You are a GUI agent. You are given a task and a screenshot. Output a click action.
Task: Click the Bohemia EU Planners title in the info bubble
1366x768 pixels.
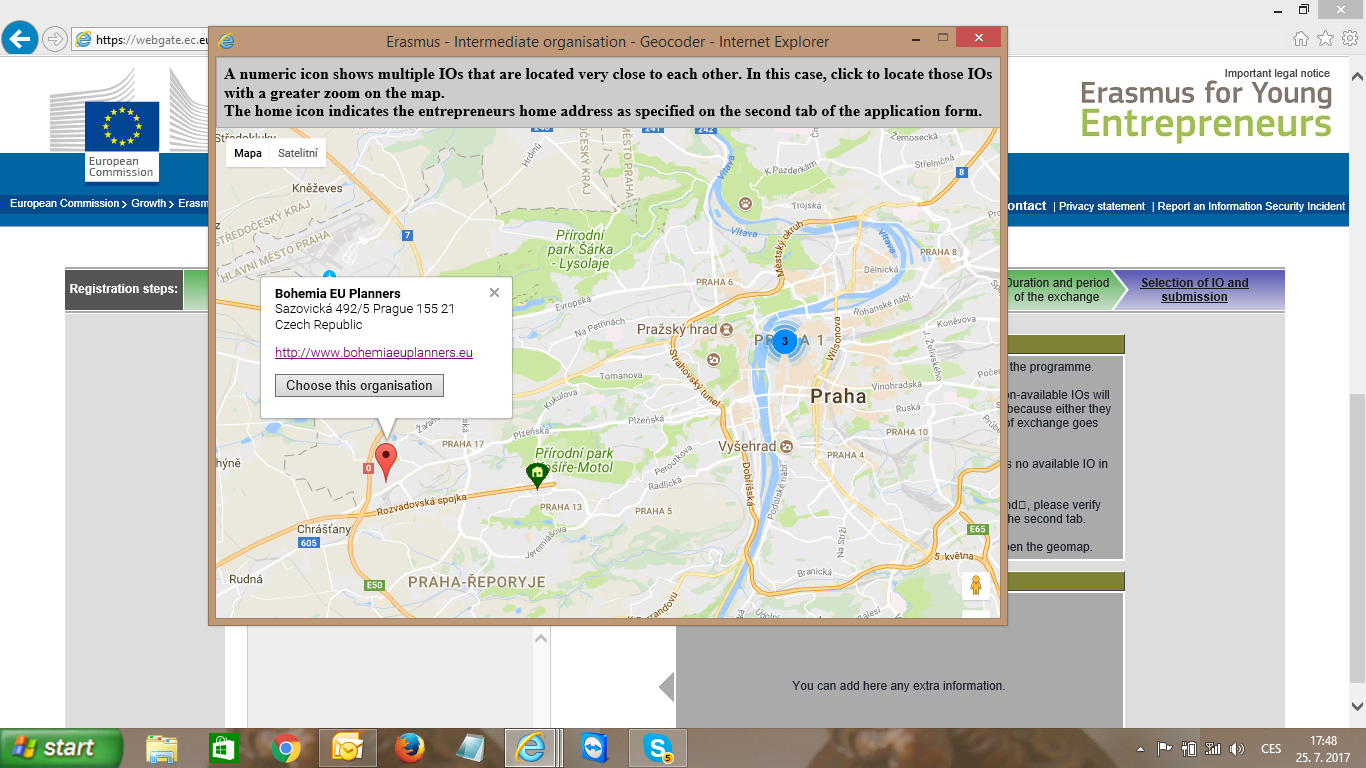coord(338,294)
